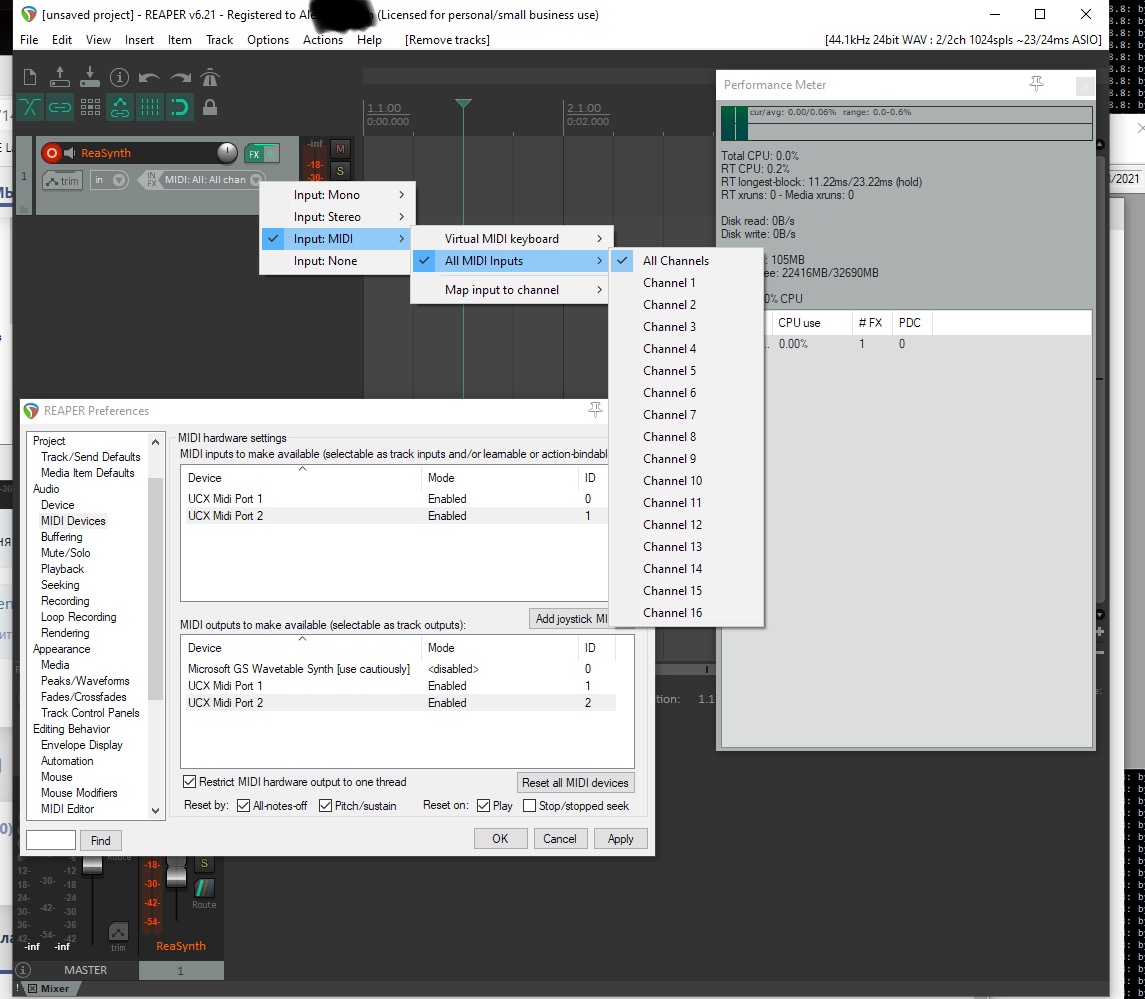Toggle auto-crossfade icon in toolbar
Image resolution: width=1145 pixels, height=999 pixels.
pos(30,107)
